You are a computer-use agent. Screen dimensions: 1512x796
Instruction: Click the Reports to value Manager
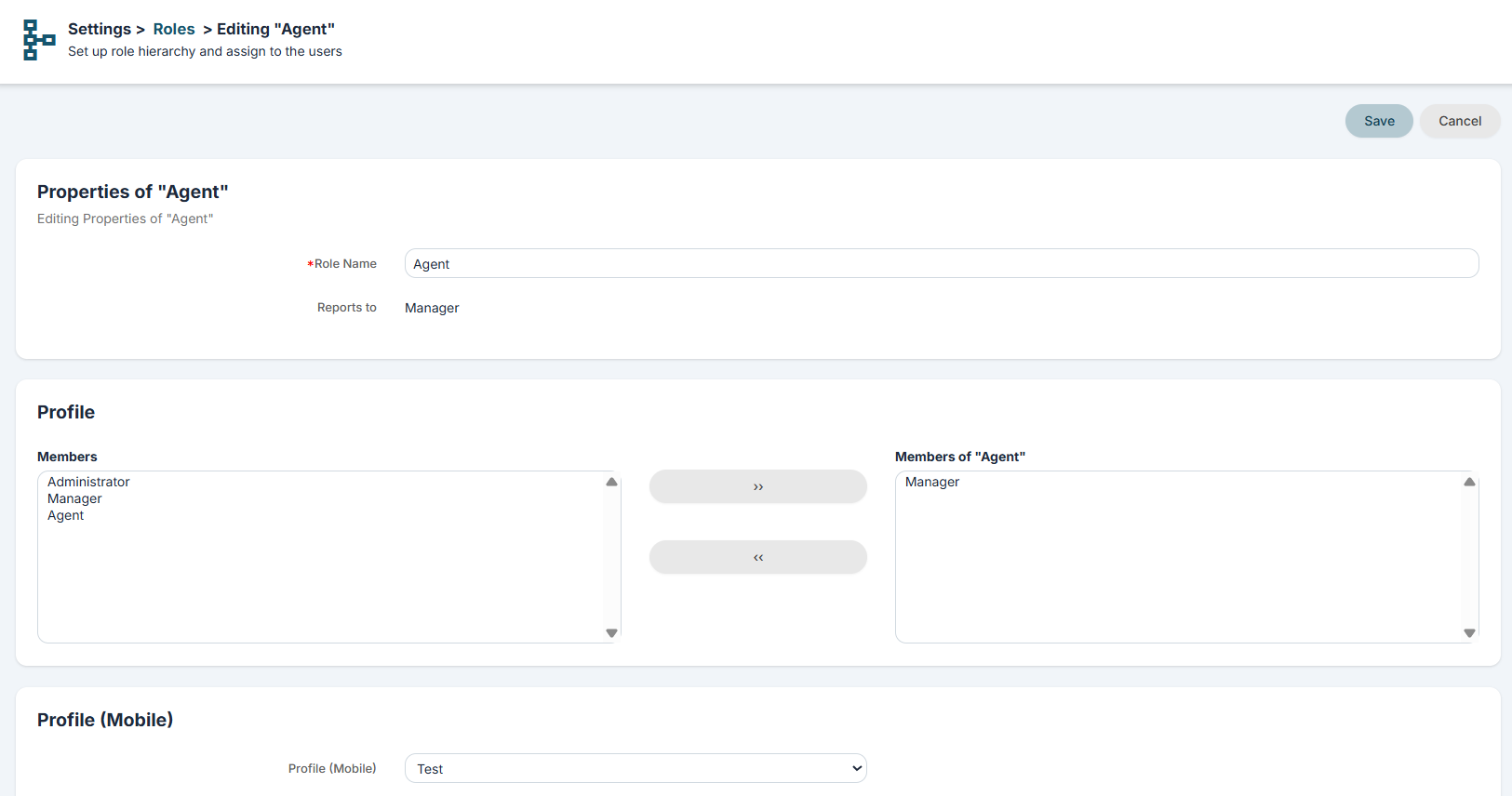[x=432, y=308]
